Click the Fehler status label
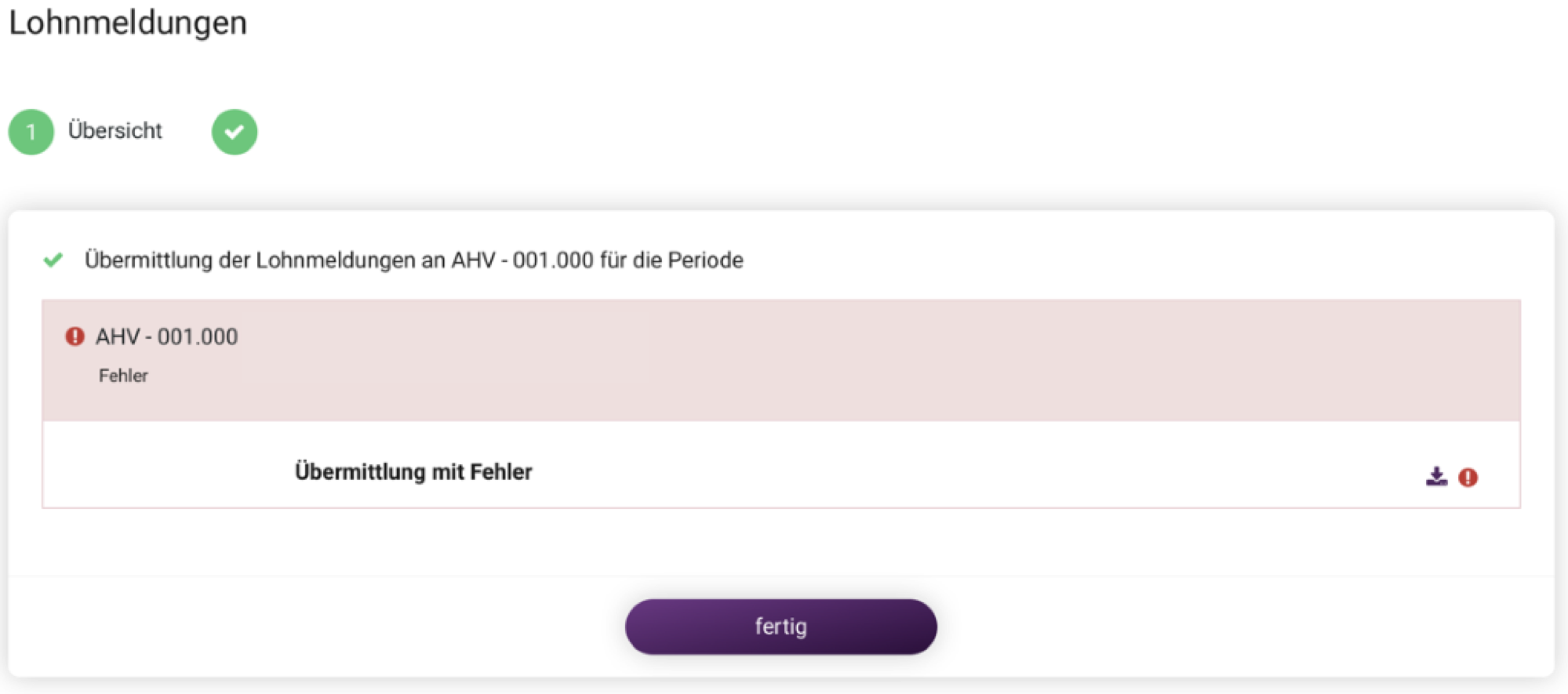Viewport: 1568px width, 694px height. 123,376
